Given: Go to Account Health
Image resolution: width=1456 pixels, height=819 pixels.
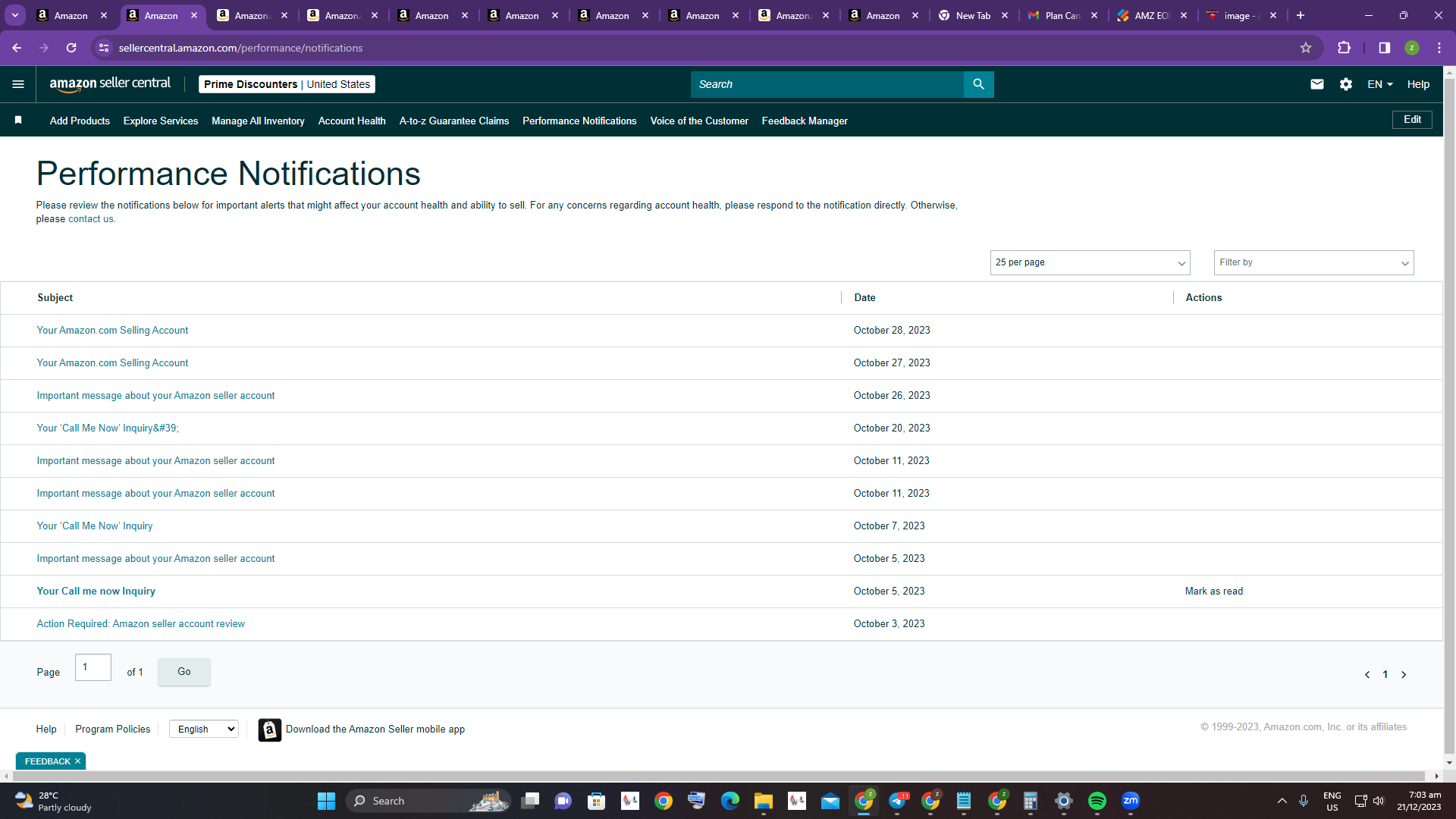Looking at the screenshot, I should (352, 121).
